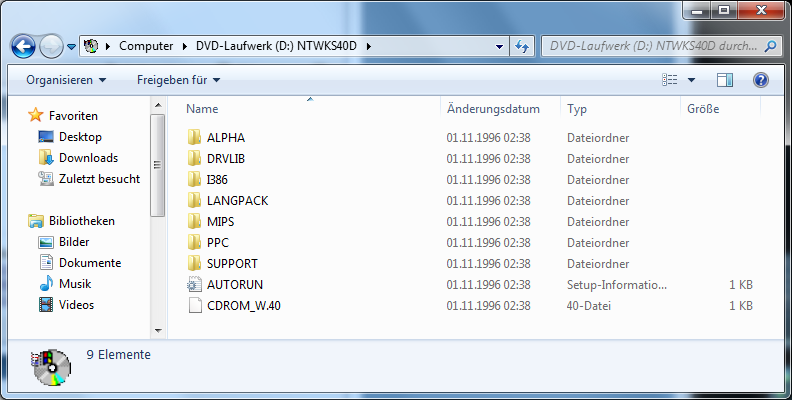Image resolution: width=792 pixels, height=400 pixels.
Task: Open Dokumente library
Action: tap(90, 263)
